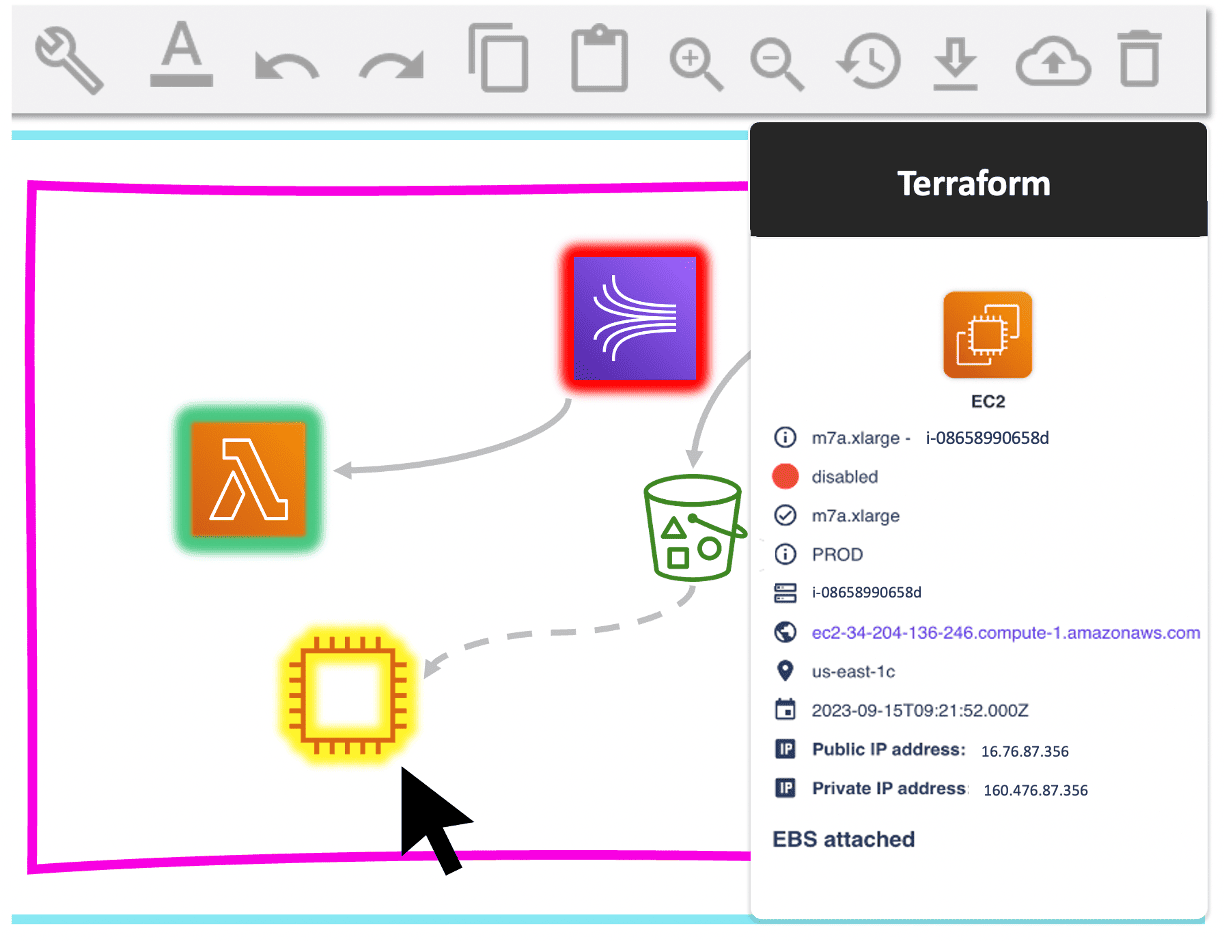Click the EC2 label under the icon
Viewport: 1224px width, 942px height.
(x=987, y=401)
